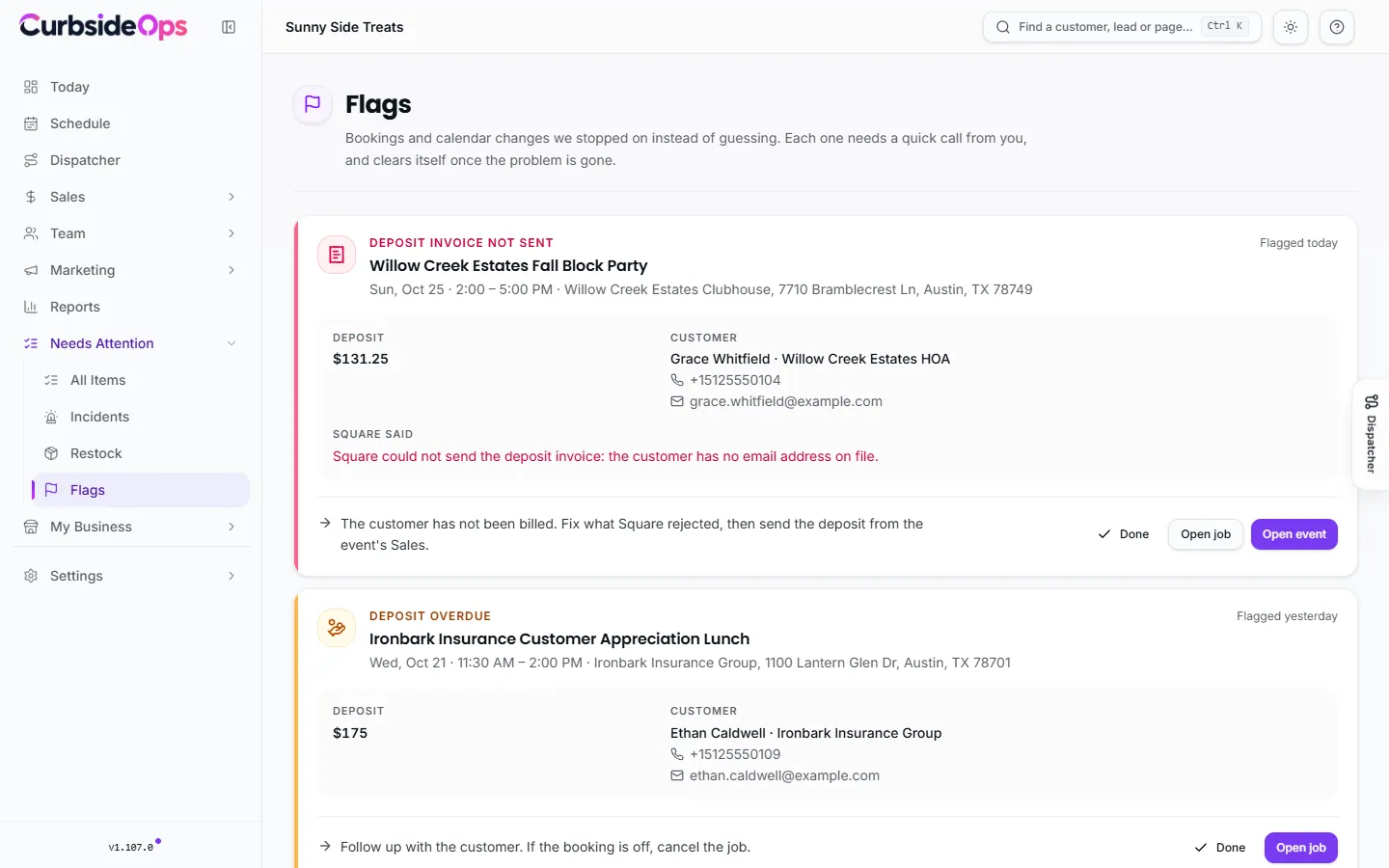1389x868 pixels.
Task: Click Willow Creek Estates Fall Block Party title
Action: point(508,265)
